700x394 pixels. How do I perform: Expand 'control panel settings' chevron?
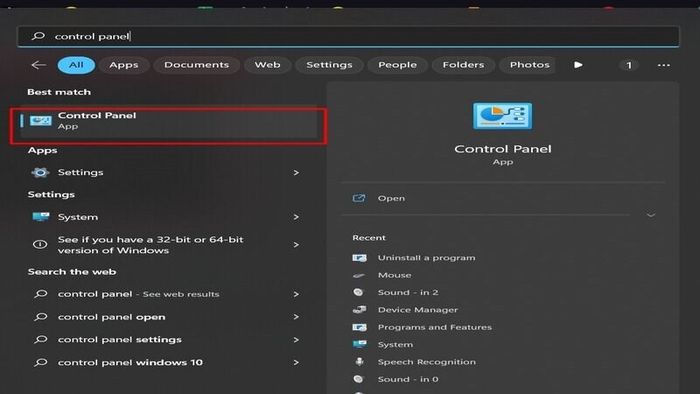click(296, 340)
